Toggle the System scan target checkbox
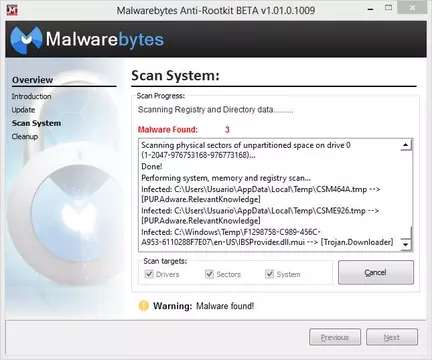The width and height of the screenshot is (432, 360). coord(269,274)
